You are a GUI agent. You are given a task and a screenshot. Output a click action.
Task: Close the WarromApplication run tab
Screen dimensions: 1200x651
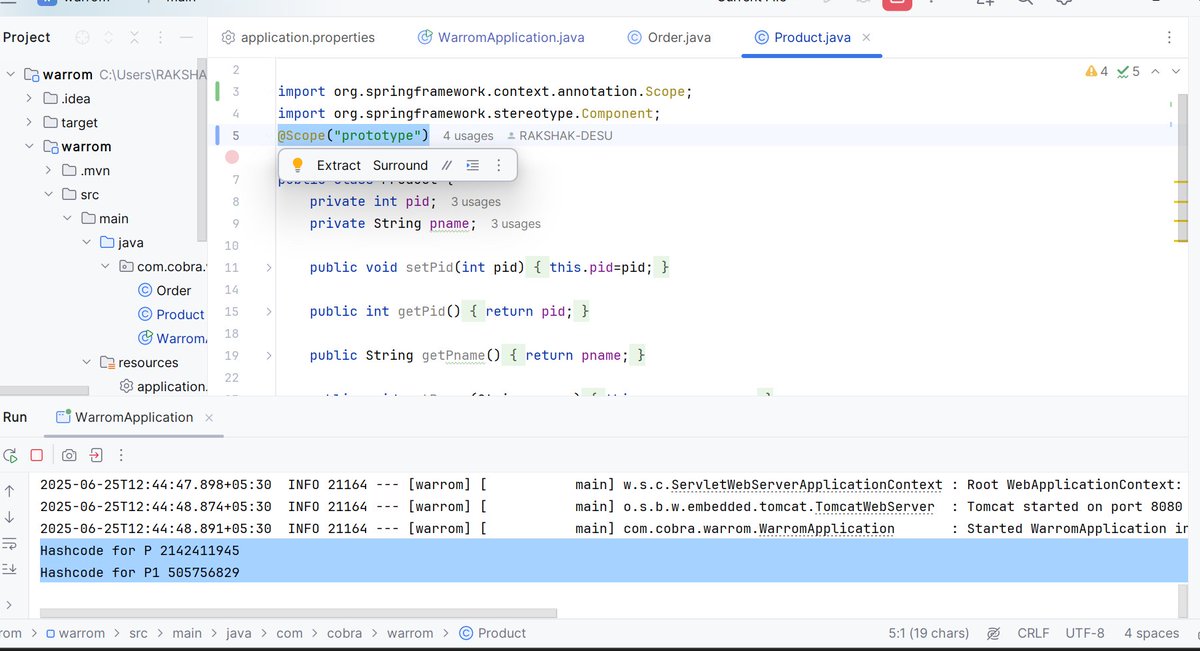208,417
